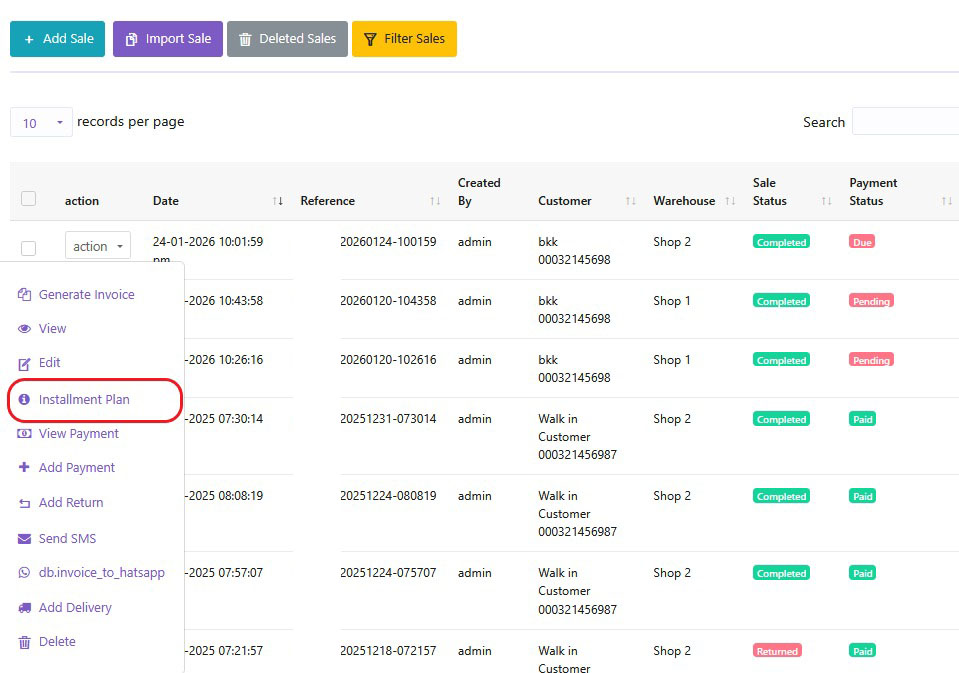
Task: Click the WhatsApp icon in menu
Action: pyautogui.click(x=25, y=573)
